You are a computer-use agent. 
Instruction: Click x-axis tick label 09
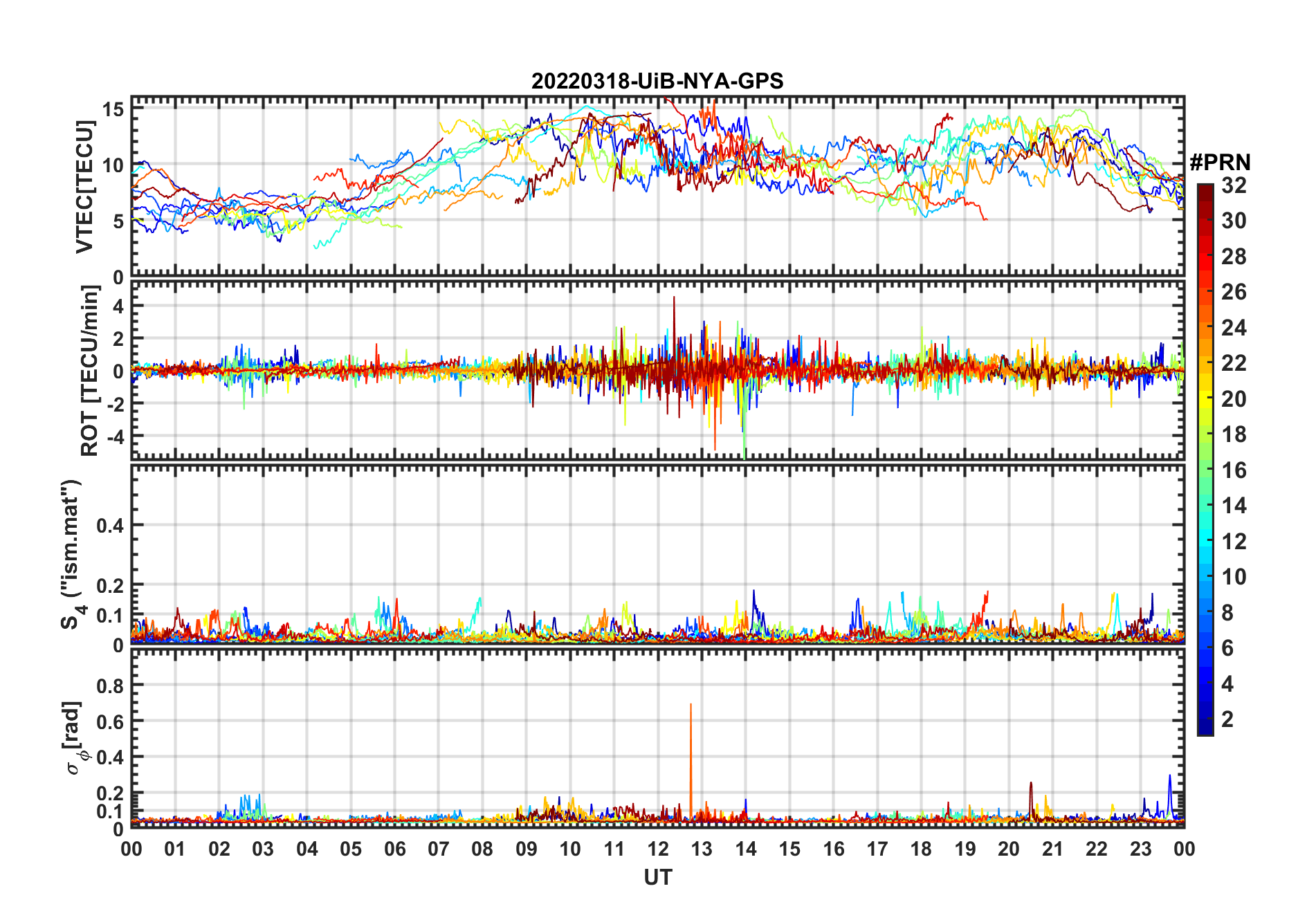click(x=527, y=849)
